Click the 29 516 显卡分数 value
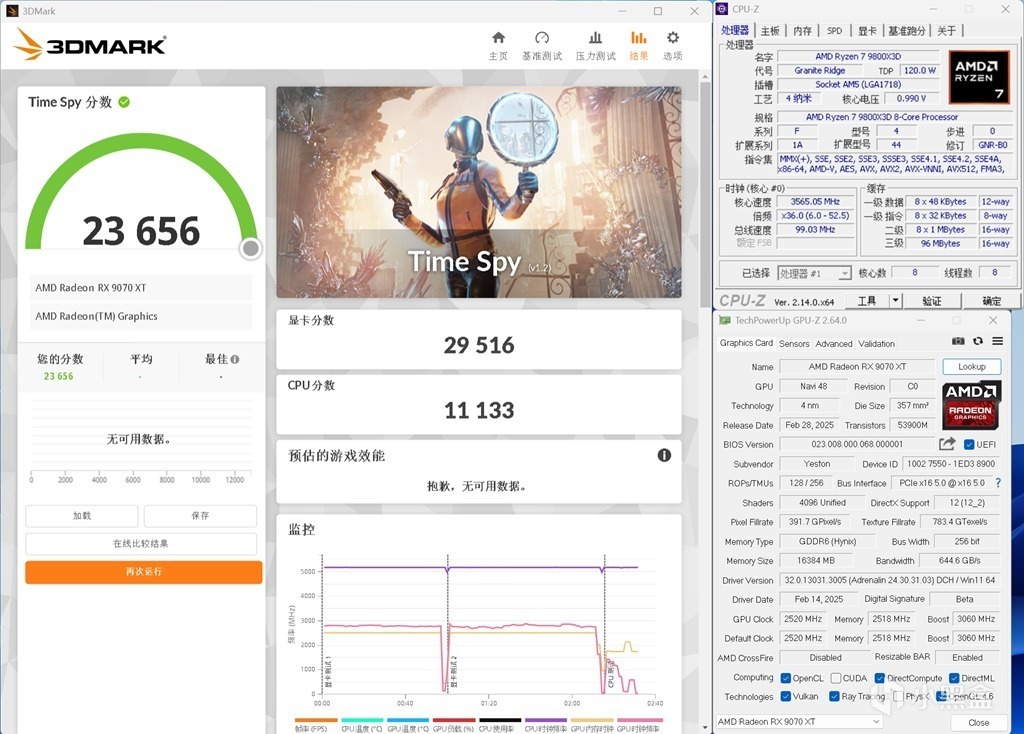The width and height of the screenshot is (1024, 734). pyautogui.click(x=479, y=345)
